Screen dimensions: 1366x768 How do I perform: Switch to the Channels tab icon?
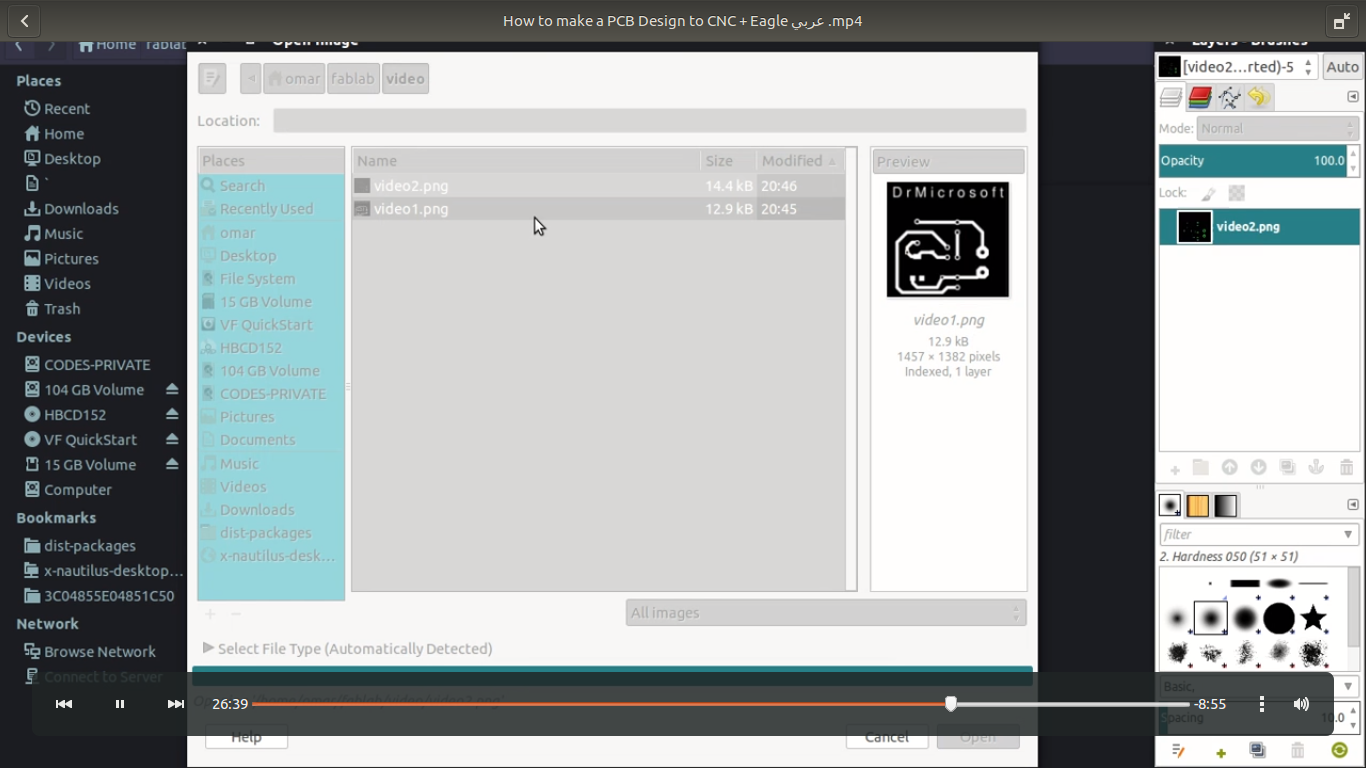click(x=1200, y=97)
